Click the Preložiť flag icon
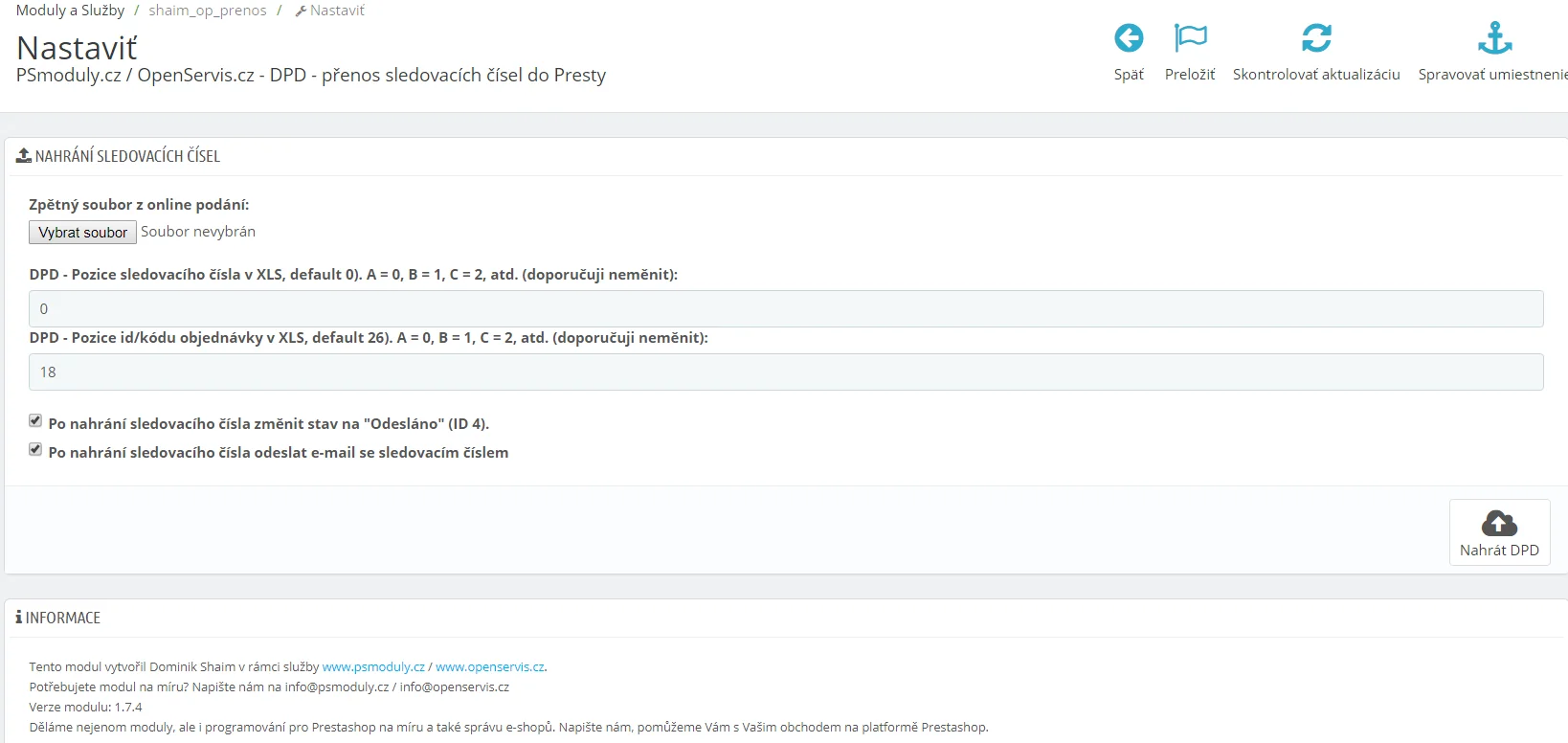Screen dimensions: 1568x743 [1190, 38]
